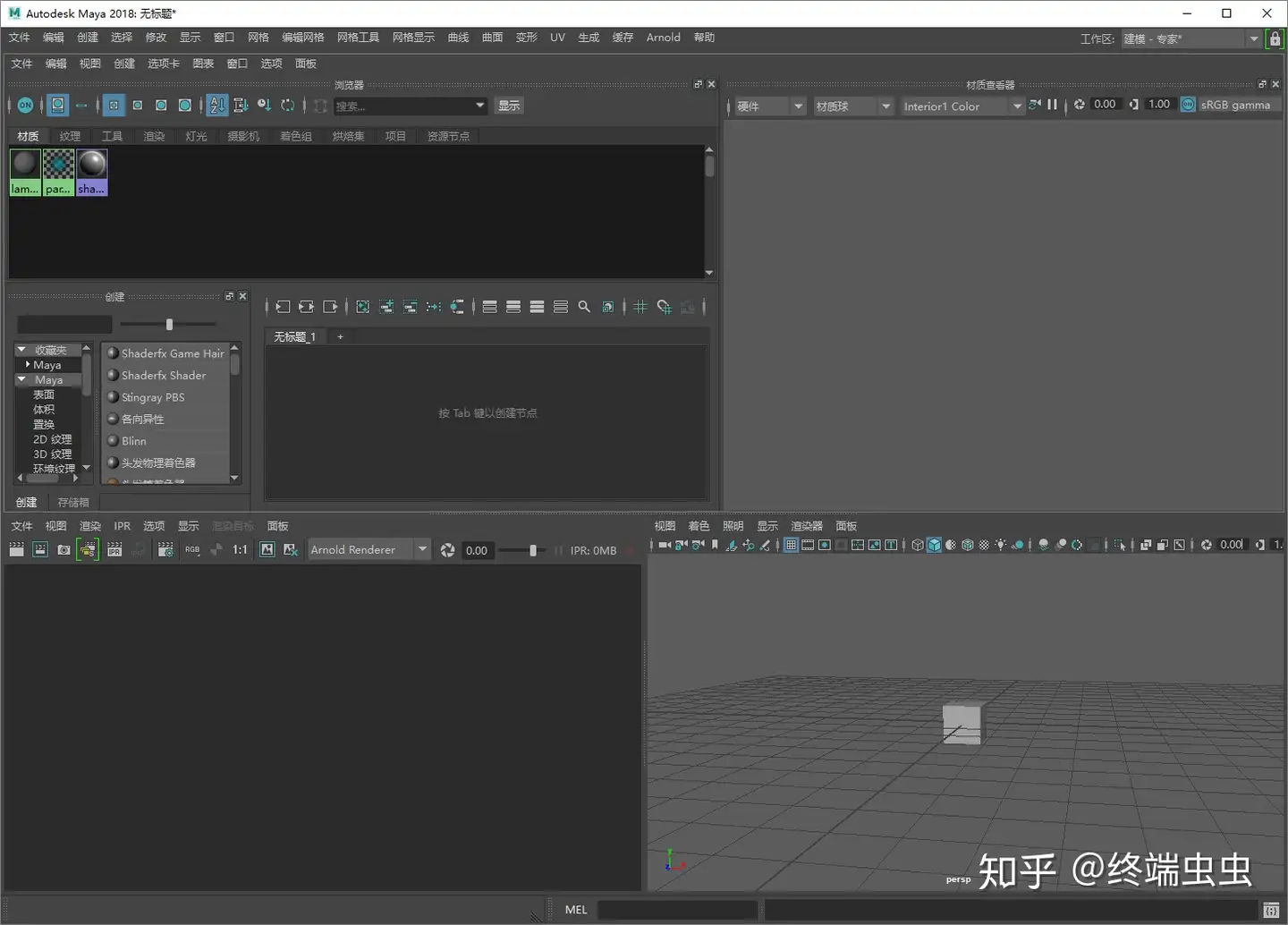The image size is (1288, 925).
Task: Toggle the grid icon in graph toolbar
Action: click(640, 307)
